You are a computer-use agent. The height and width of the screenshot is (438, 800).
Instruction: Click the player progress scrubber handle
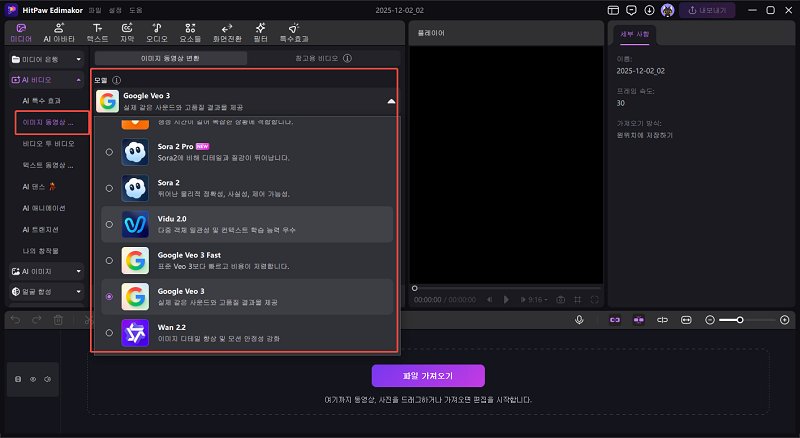414,288
